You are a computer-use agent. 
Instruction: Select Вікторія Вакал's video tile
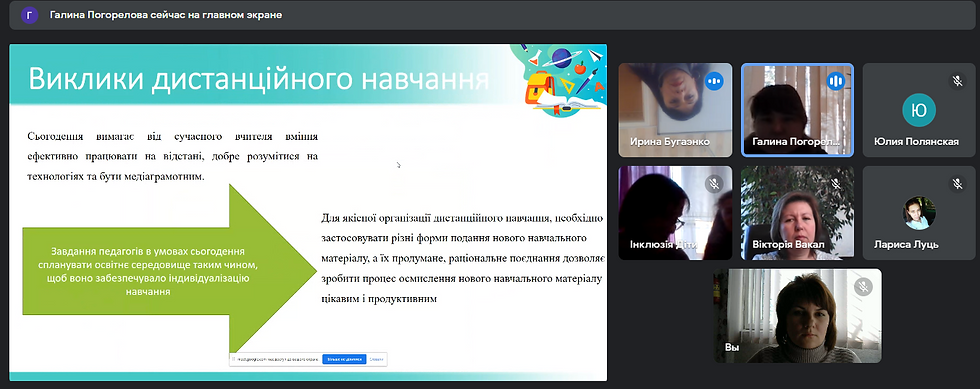tap(797, 213)
